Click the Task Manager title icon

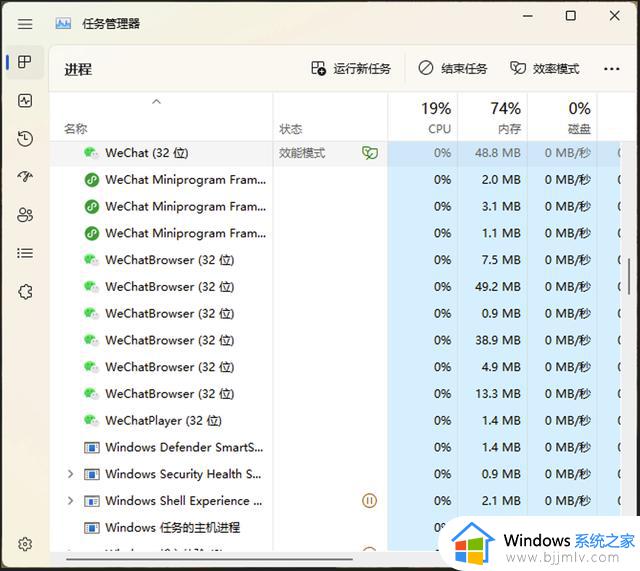pos(63,24)
